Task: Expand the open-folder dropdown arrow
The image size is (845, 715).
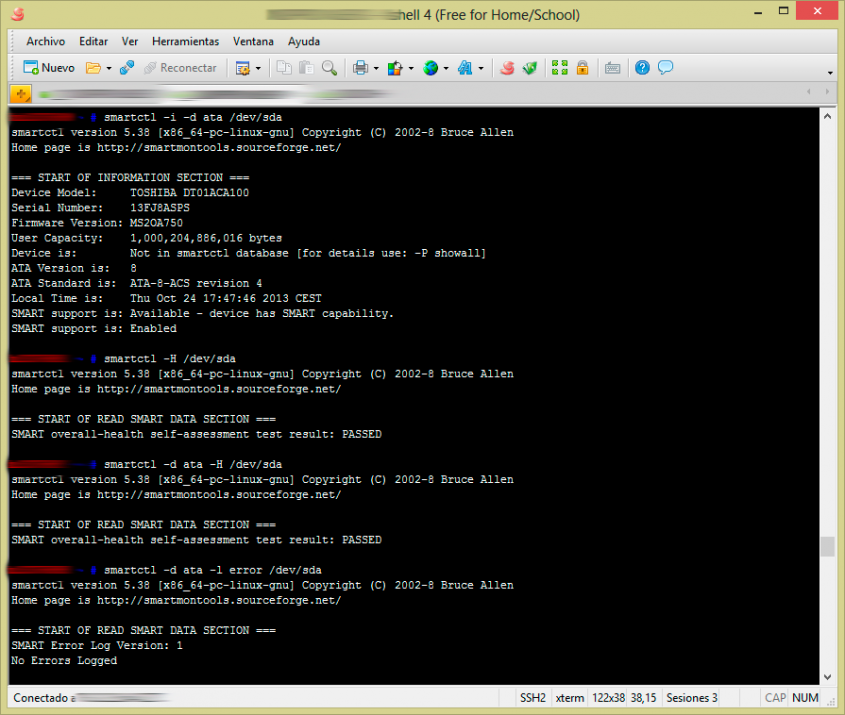Action: coord(109,68)
